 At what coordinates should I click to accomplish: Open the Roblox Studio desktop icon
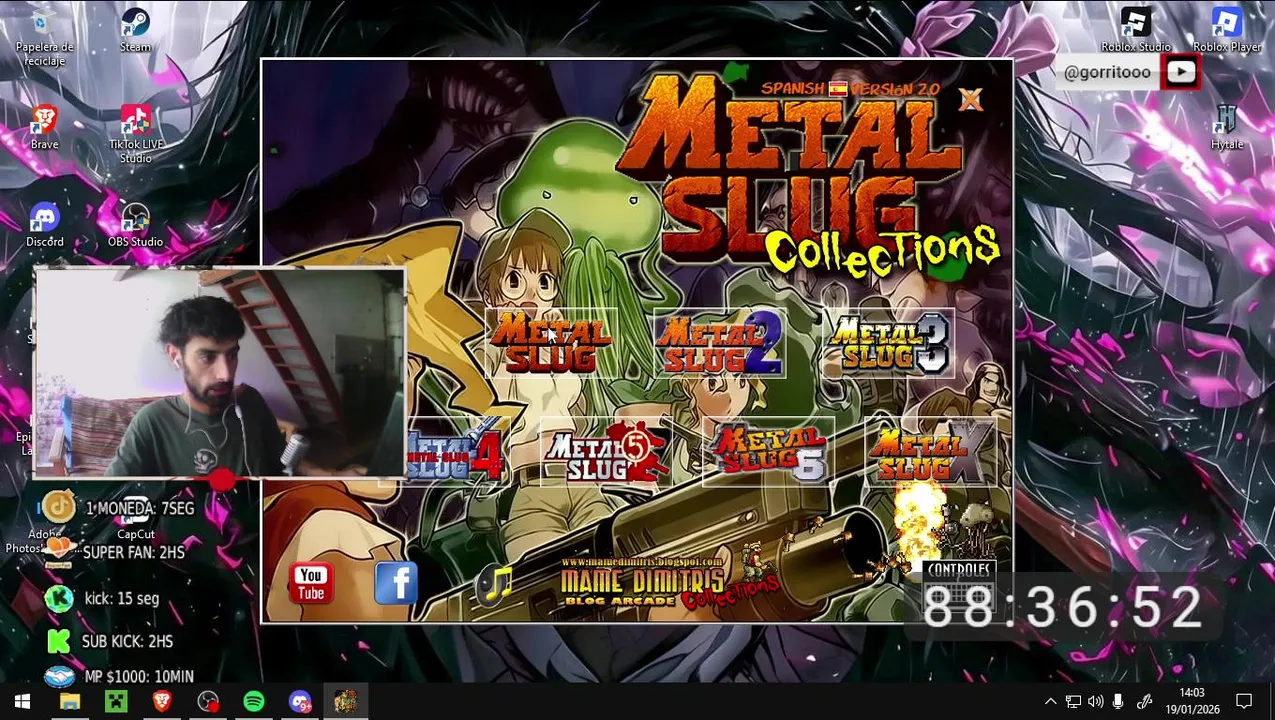coord(1136,30)
